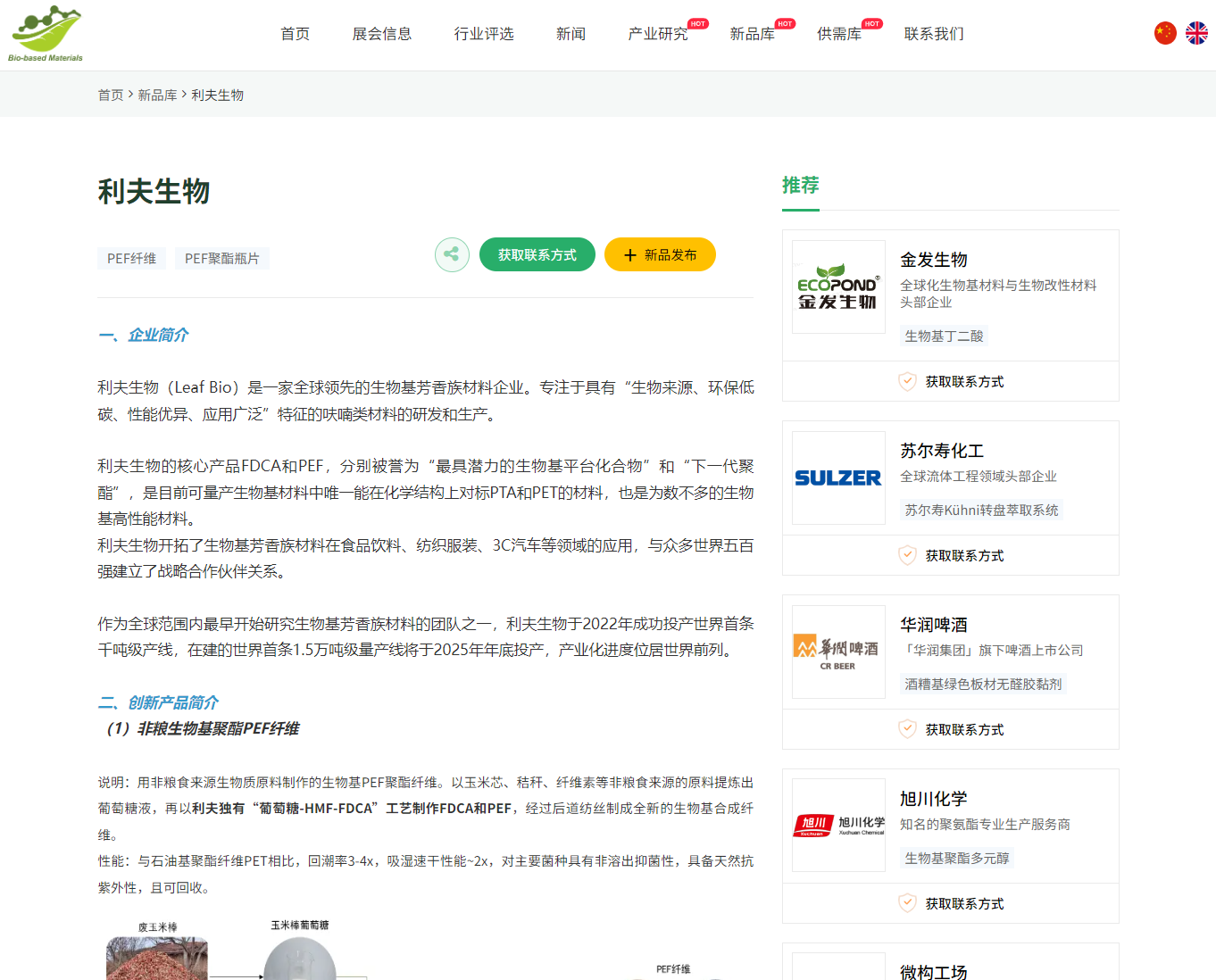Viewport: 1216px width, 980px height.
Task: Click the verified badge icon under 金发生物
Action: point(908,381)
